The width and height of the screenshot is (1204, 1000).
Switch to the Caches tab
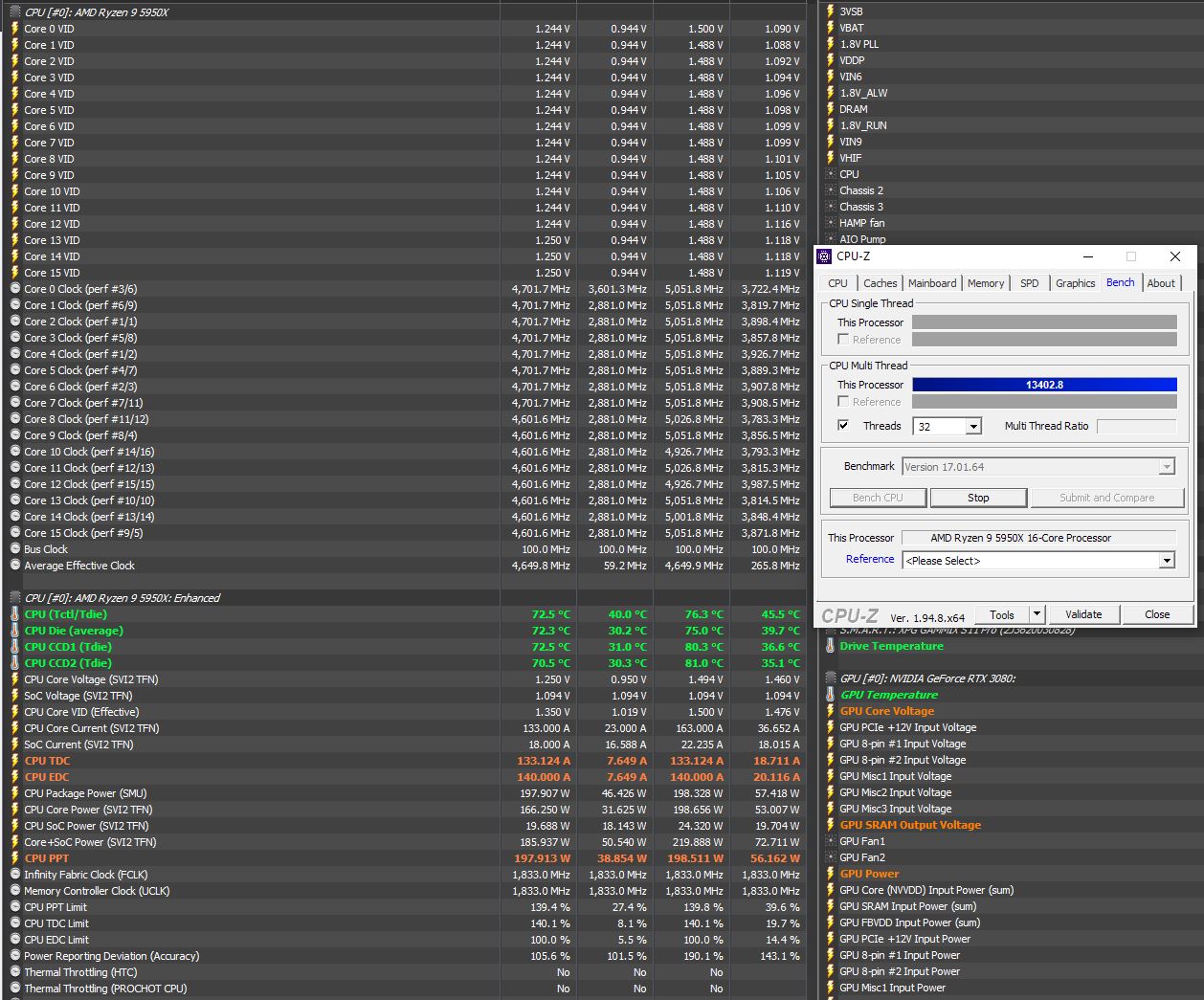[x=880, y=283]
